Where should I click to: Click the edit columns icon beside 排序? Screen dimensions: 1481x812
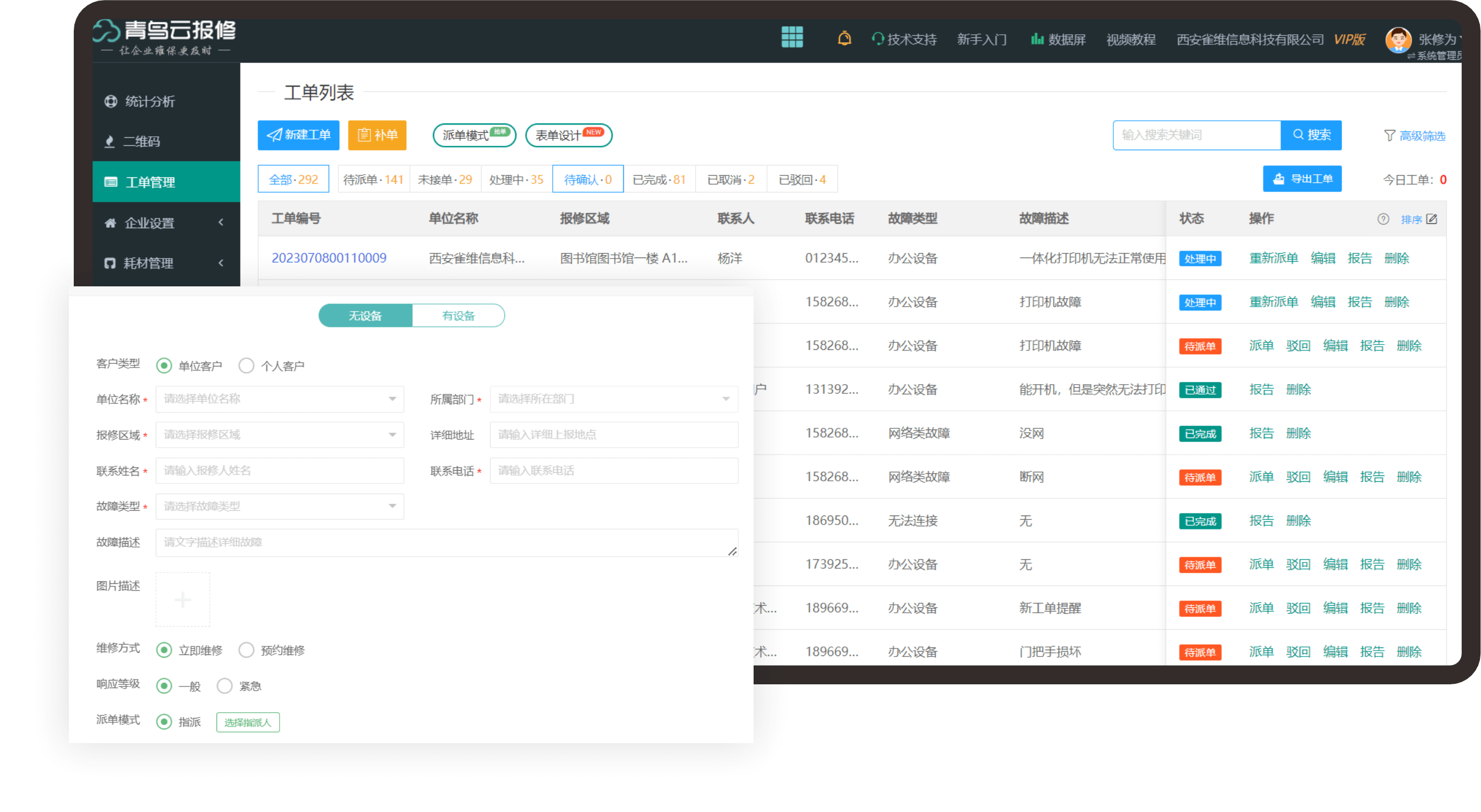pyautogui.click(x=1431, y=219)
